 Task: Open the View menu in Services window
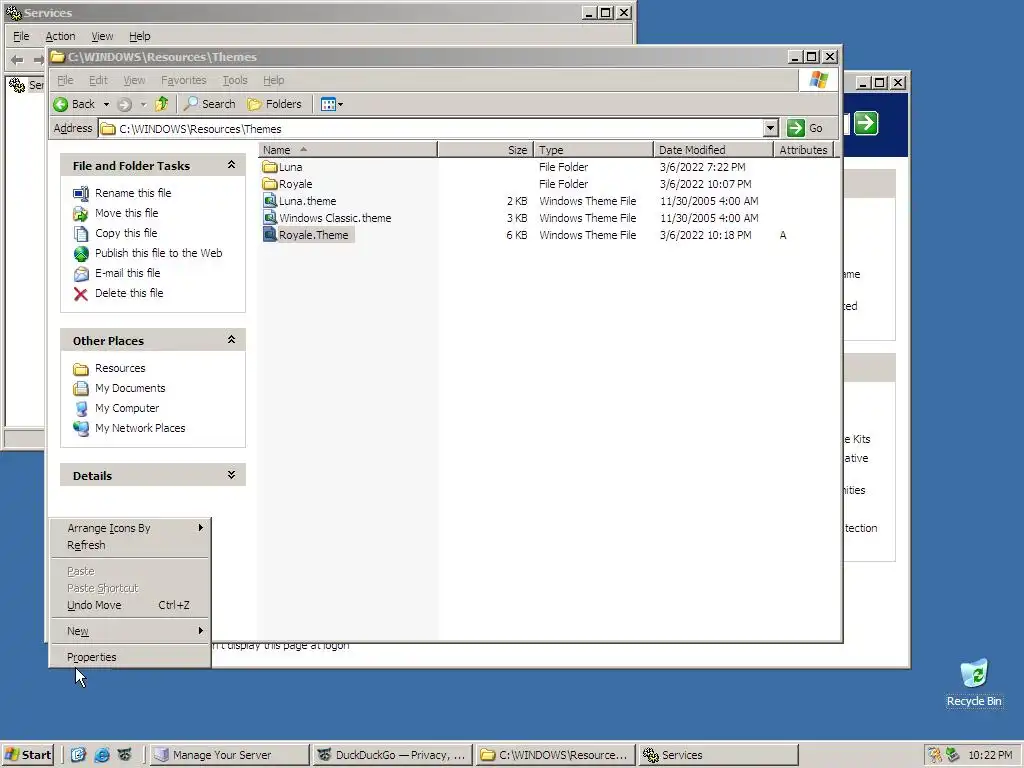(102, 36)
